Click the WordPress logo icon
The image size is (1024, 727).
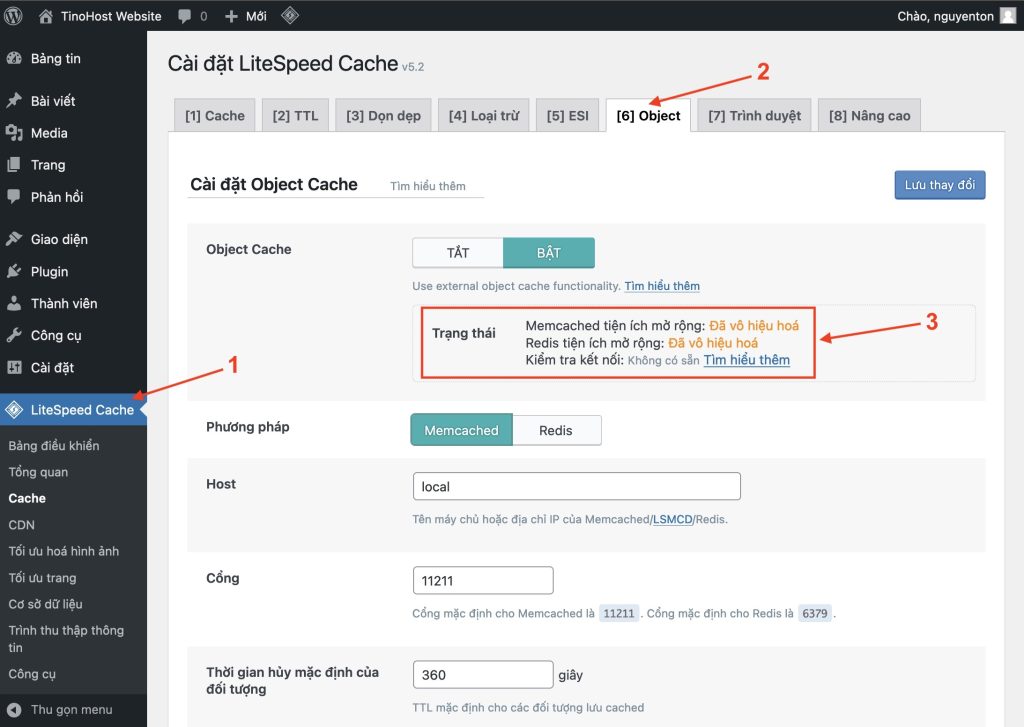(x=14, y=16)
